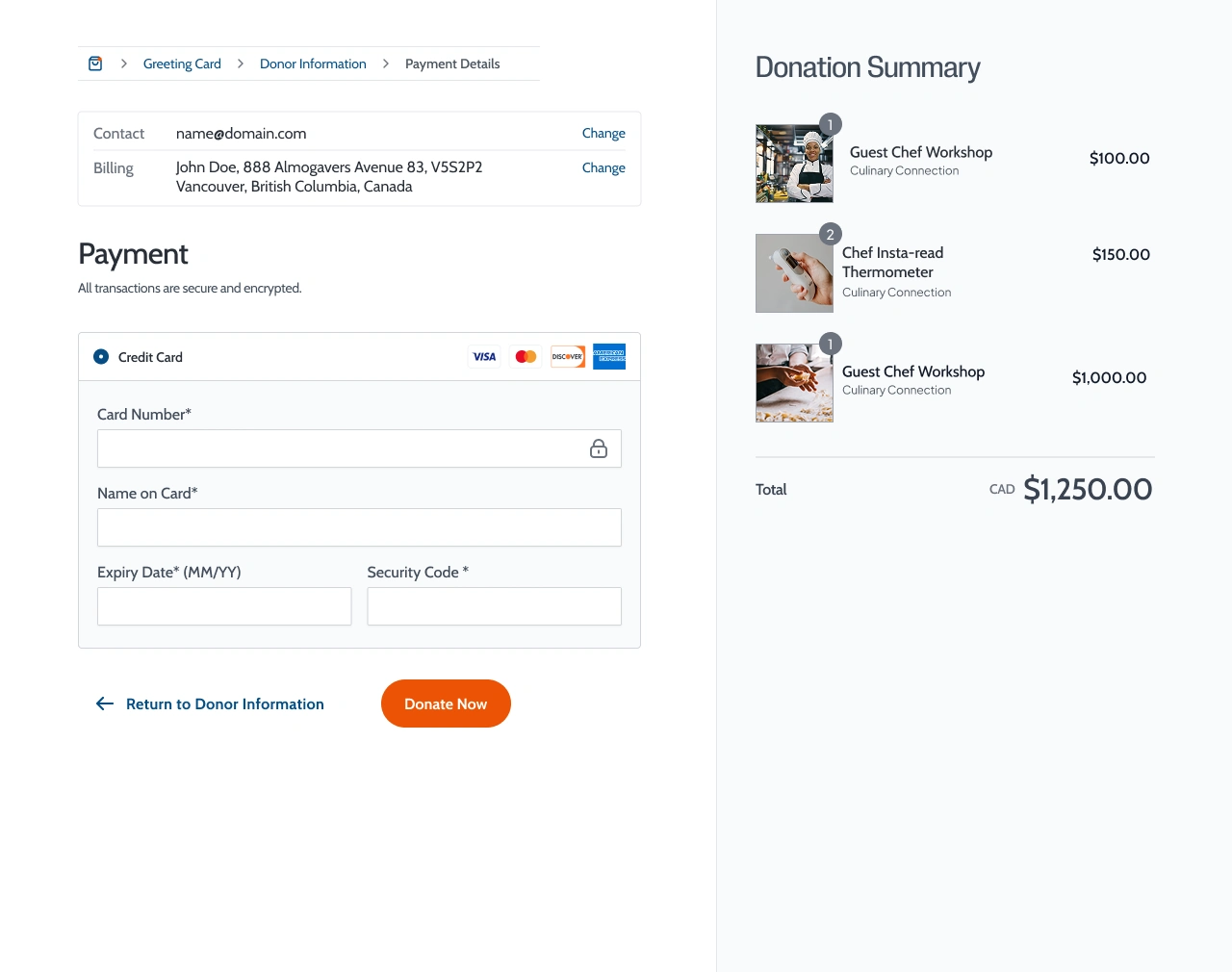Click the shopping bag icon in breadcrumb
The width and height of the screenshot is (1232, 972).
[95, 64]
